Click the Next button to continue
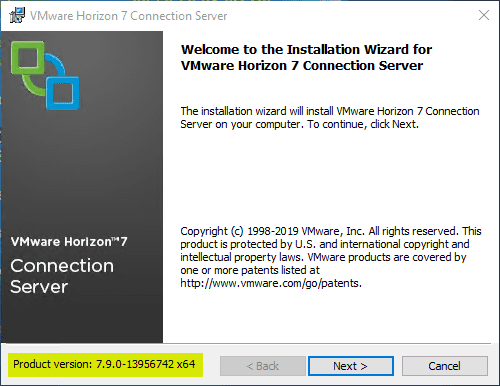500x386 pixels. [351, 366]
